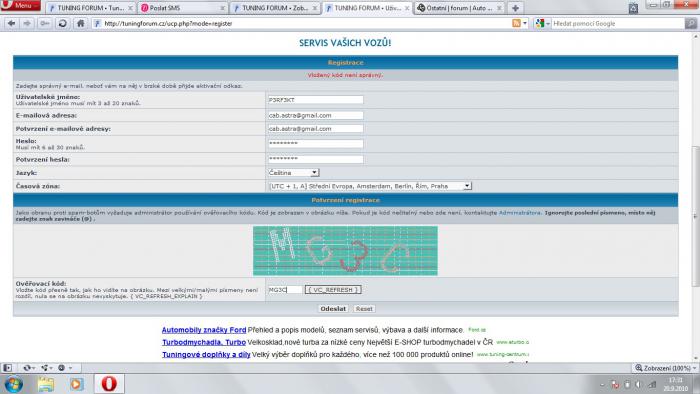Viewport: 700px width, 394px height.
Task: Open the RSS feed icon in address bar
Action: [x=517, y=23]
